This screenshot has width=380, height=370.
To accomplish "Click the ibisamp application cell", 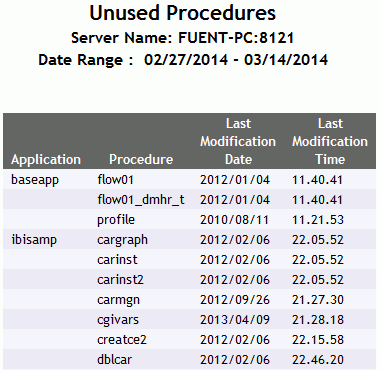I will [34, 240].
